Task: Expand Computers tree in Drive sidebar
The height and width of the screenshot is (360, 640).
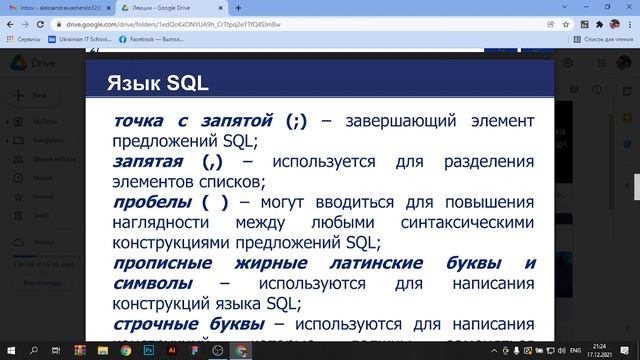Action: [7, 140]
